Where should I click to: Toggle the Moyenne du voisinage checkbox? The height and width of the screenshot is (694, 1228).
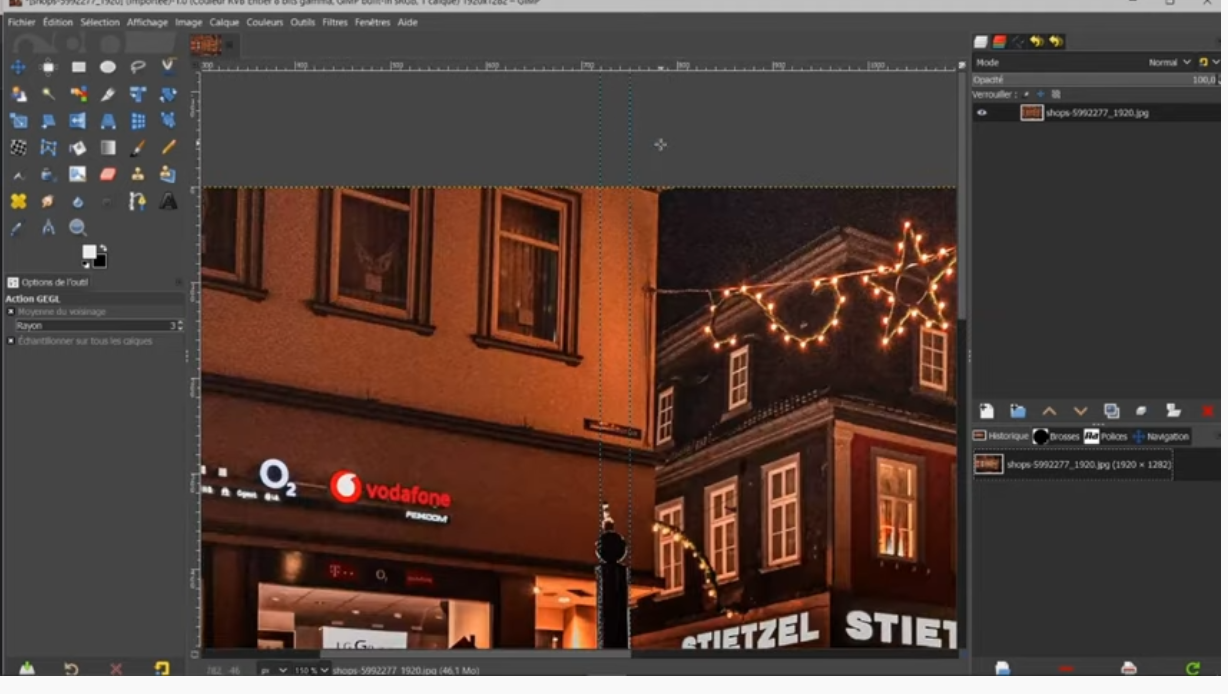click(11, 312)
